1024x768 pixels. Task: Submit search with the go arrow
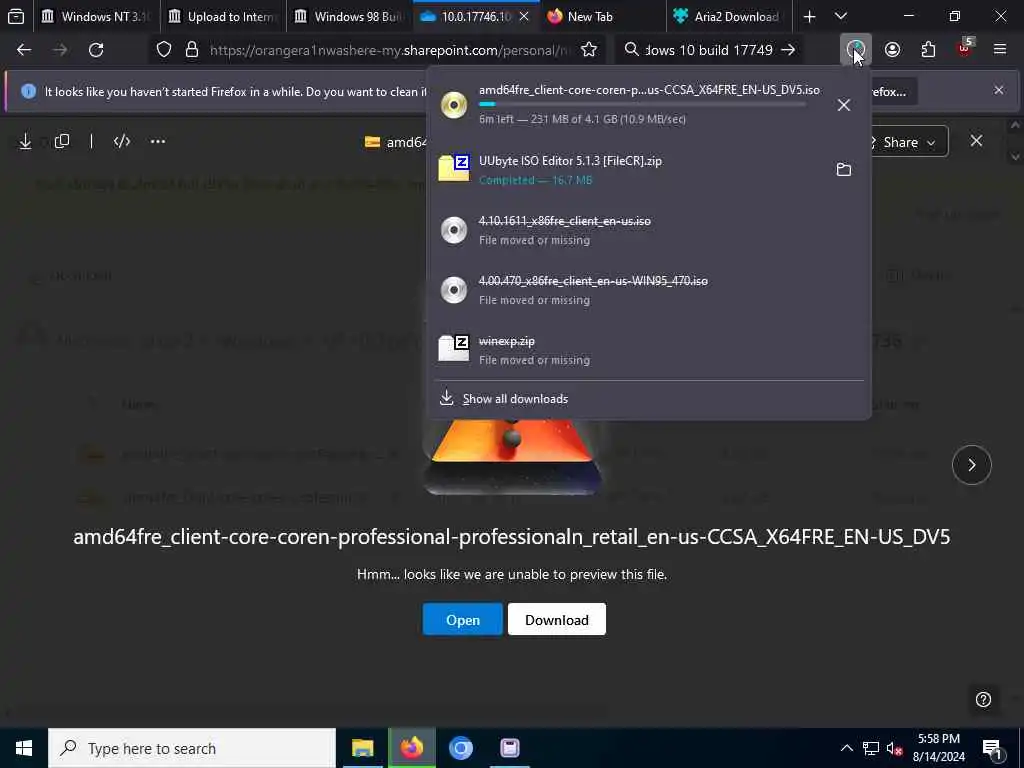pos(788,50)
